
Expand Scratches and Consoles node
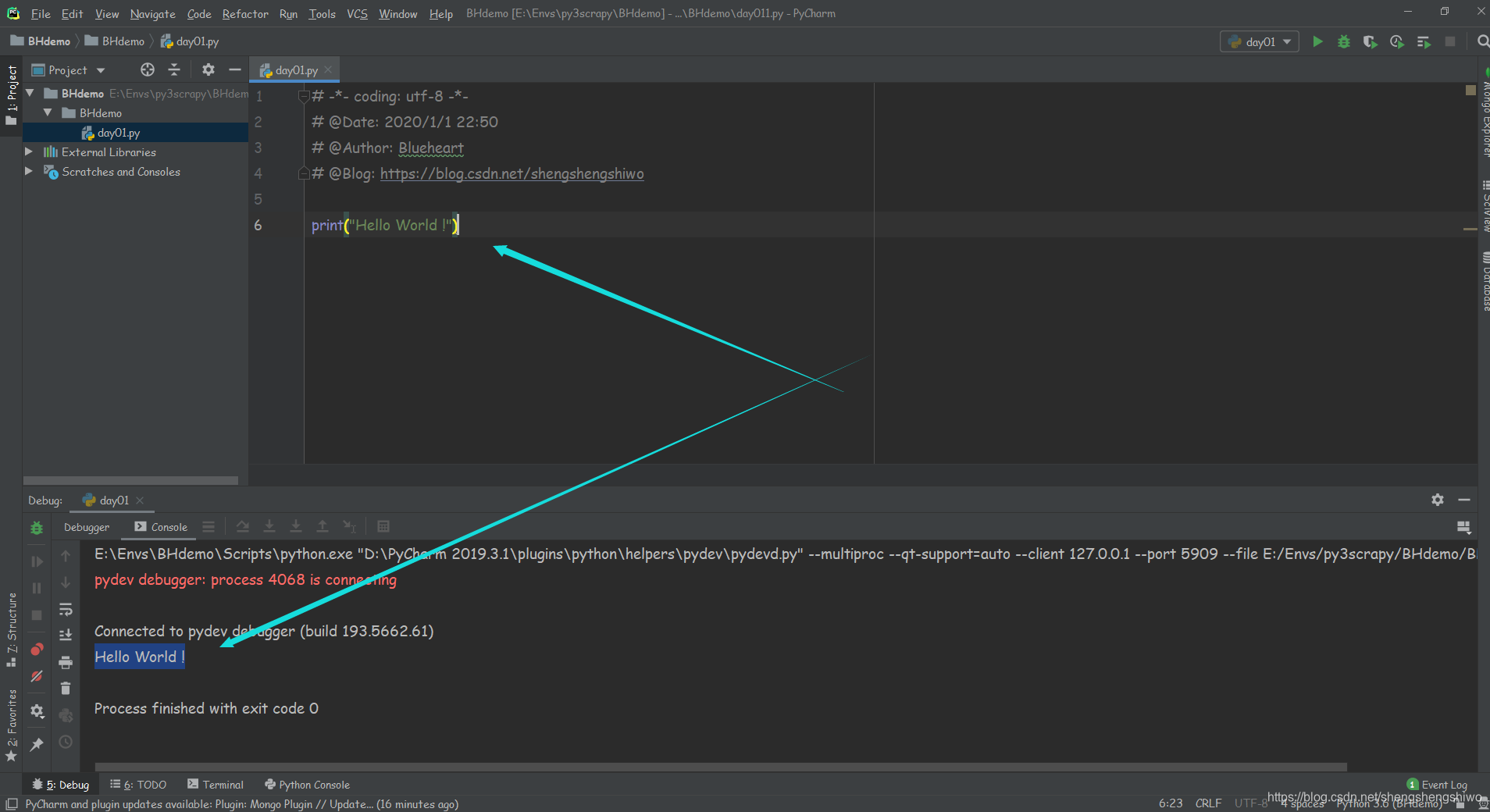tap(29, 171)
